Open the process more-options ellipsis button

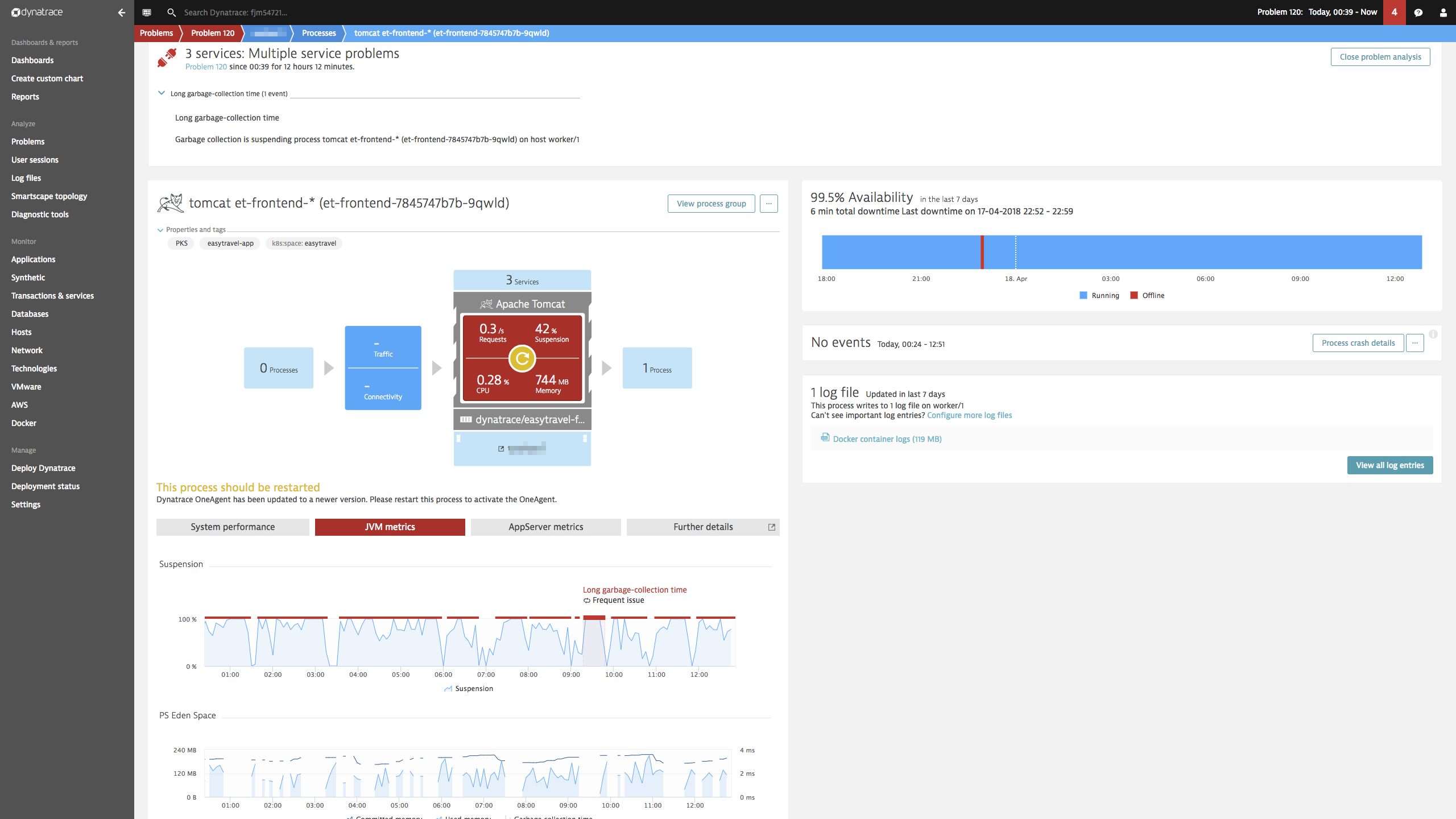click(769, 204)
